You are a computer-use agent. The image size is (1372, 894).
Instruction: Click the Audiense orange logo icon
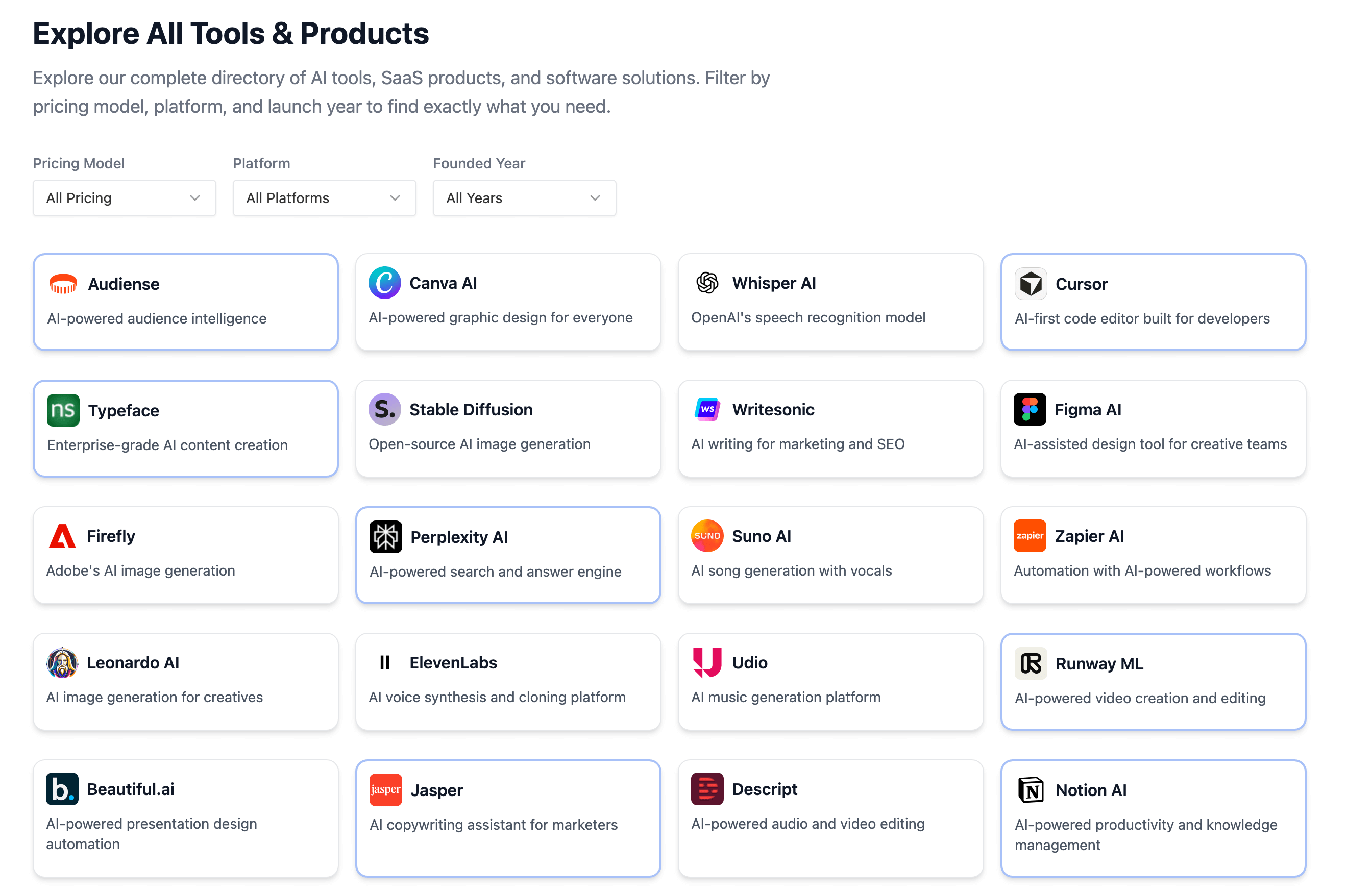pyautogui.click(x=63, y=284)
